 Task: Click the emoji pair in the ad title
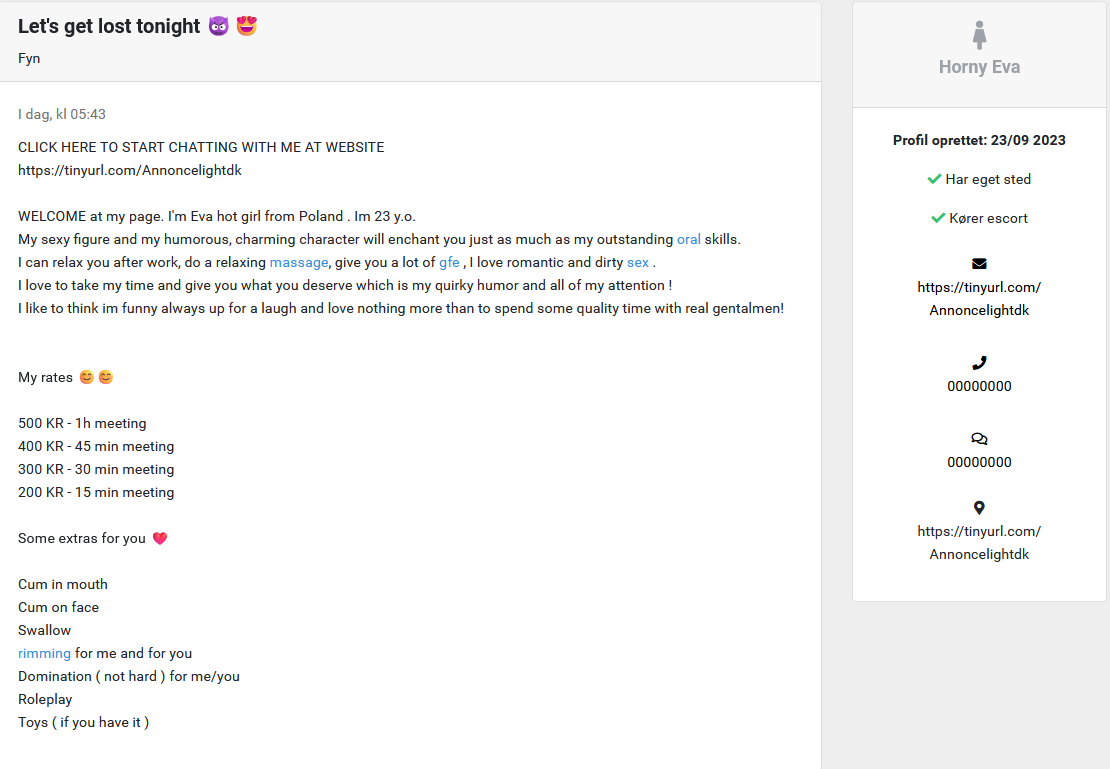233,26
